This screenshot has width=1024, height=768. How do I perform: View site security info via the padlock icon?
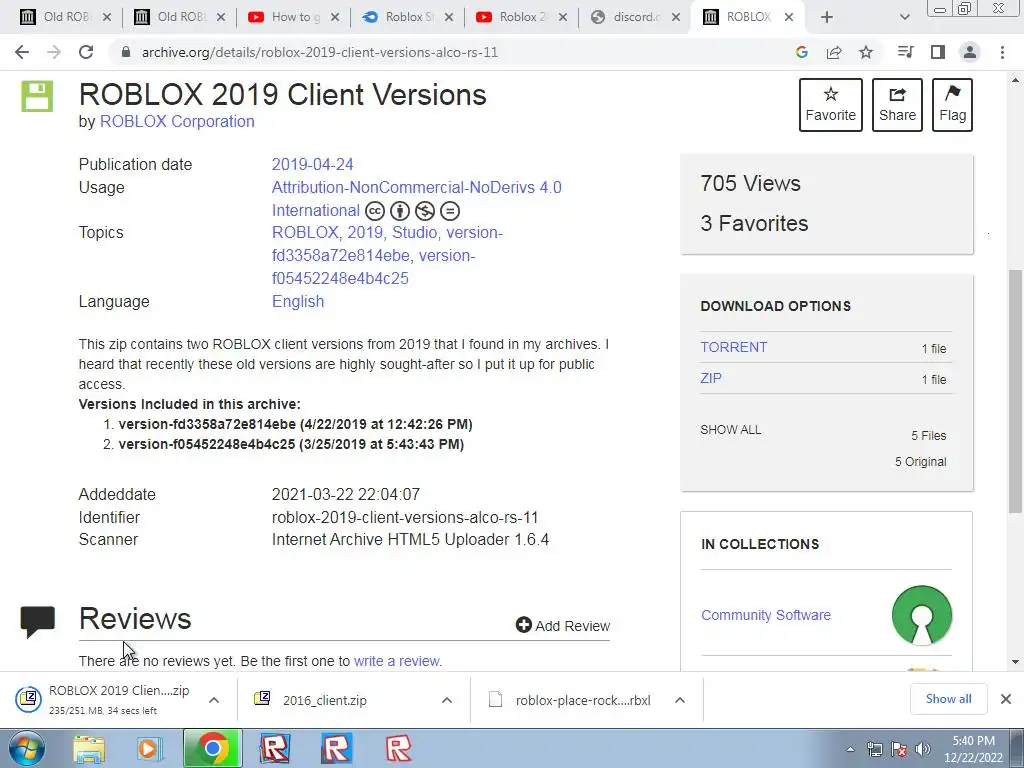(126, 52)
